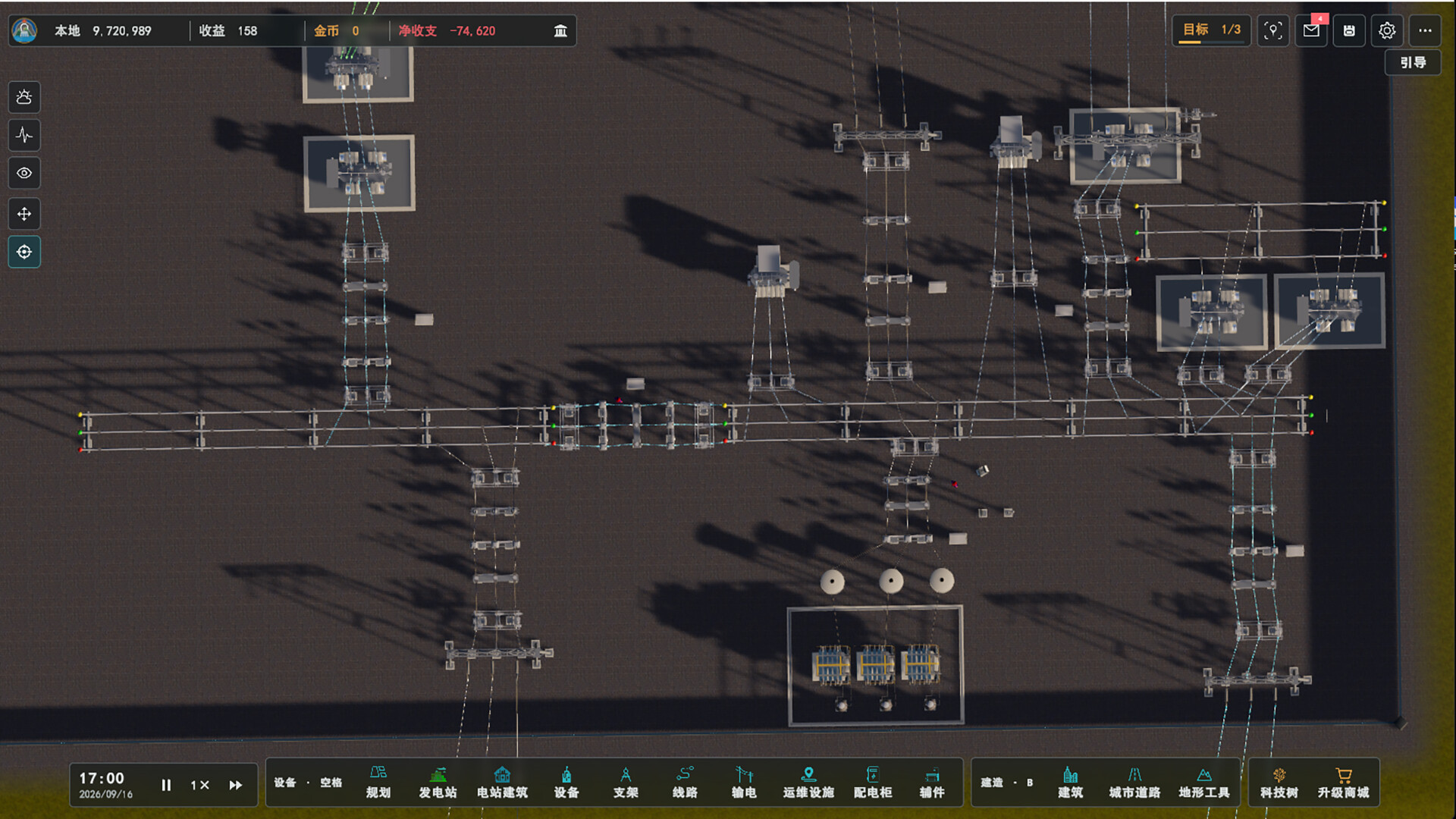Screen dimensions: 1456x819
Task: Open the 电站建筑 station building category
Action: pos(502,783)
